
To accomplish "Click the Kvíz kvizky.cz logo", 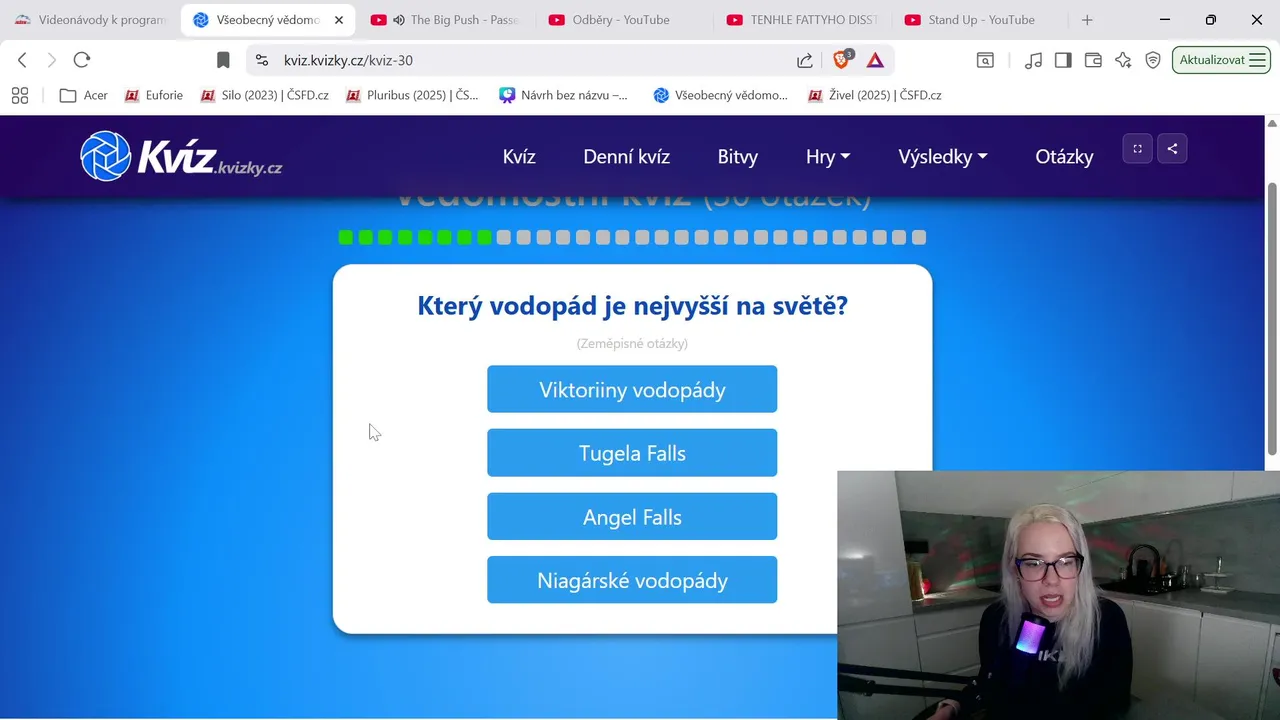I will coord(181,156).
